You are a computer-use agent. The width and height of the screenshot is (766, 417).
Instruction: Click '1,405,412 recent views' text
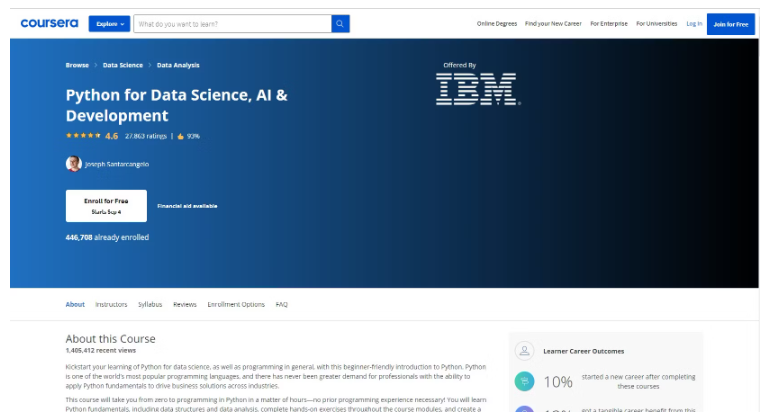click(x=101, y=351)
